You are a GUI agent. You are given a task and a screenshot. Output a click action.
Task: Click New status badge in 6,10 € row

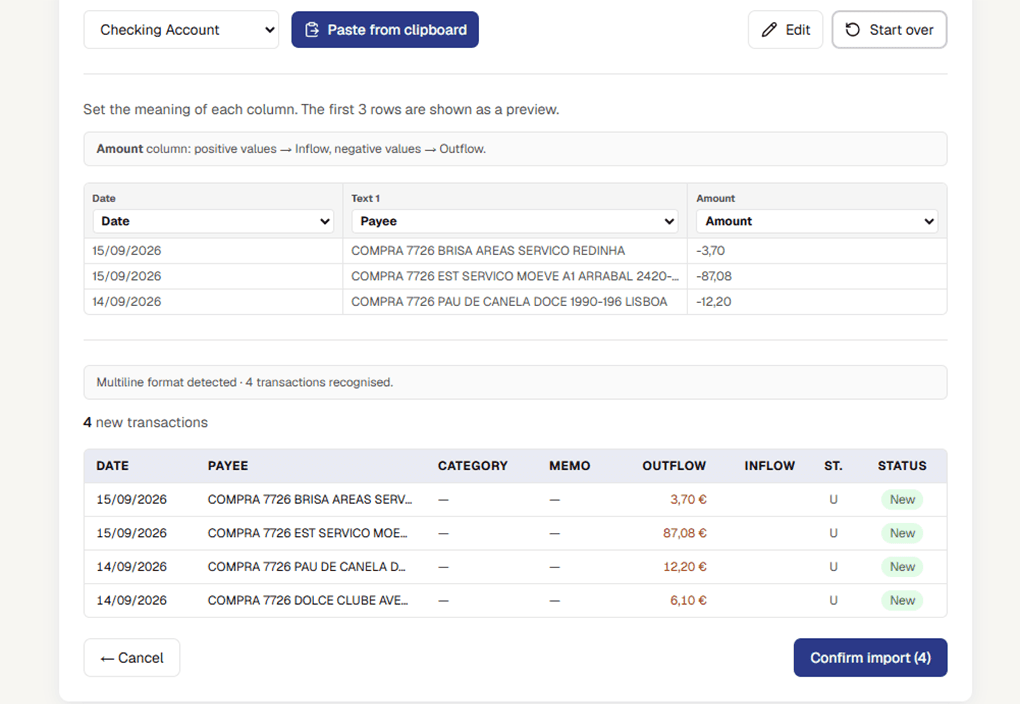pyautogui.click(x=902, y=601)
